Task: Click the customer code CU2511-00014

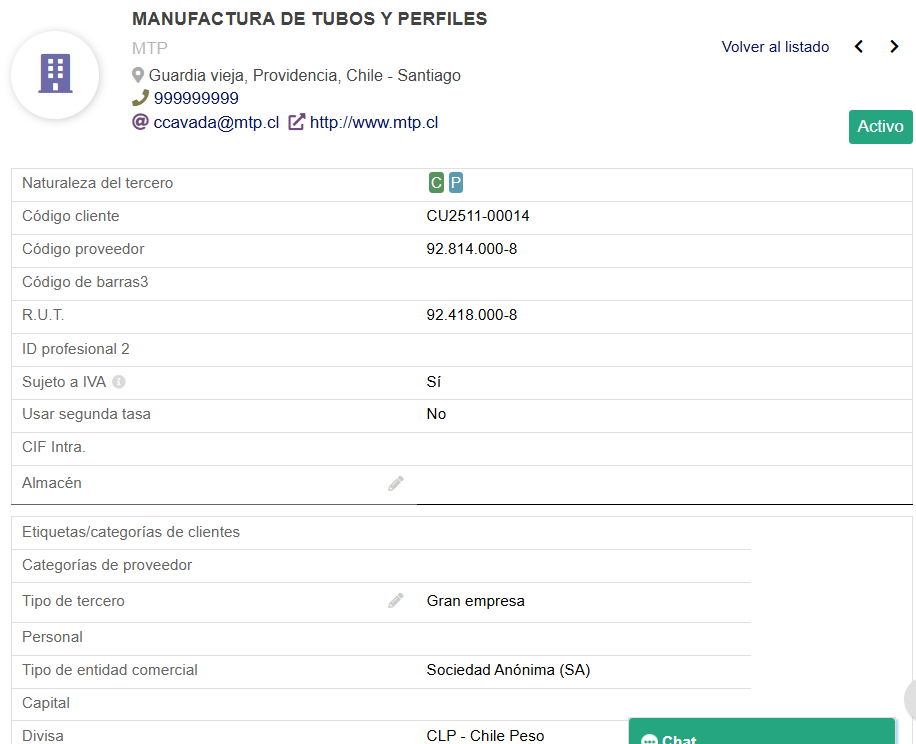Action: 478,216
